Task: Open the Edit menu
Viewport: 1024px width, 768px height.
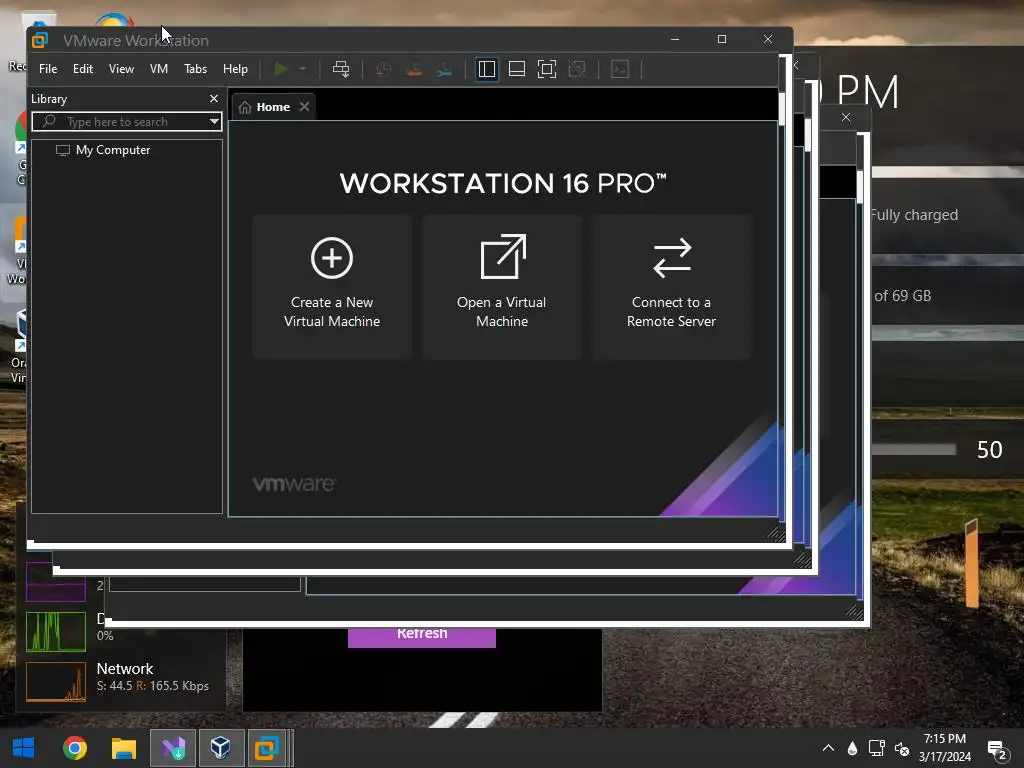Action: (82, 69)
